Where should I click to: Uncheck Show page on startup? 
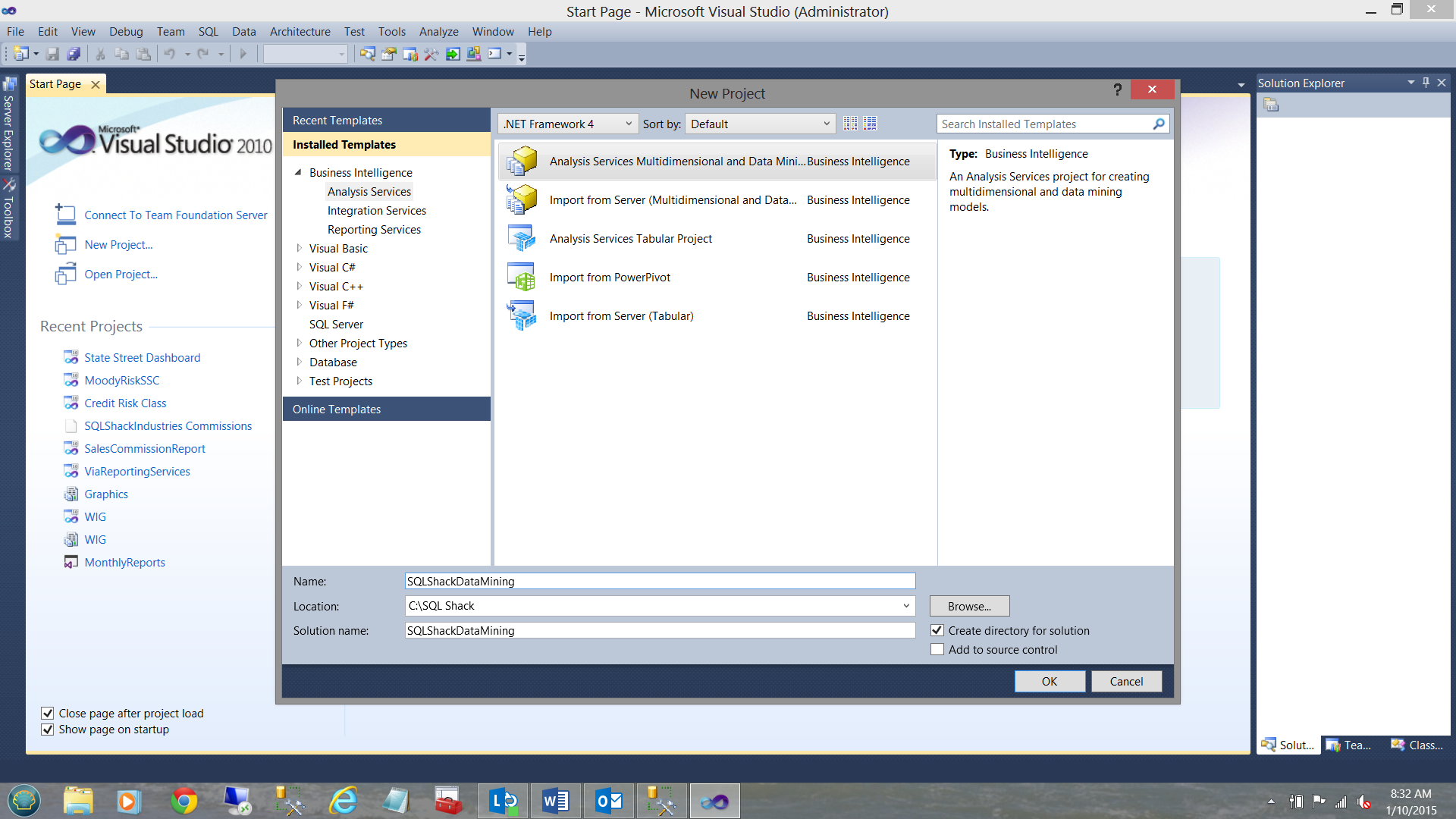click(x=48, y=730)
